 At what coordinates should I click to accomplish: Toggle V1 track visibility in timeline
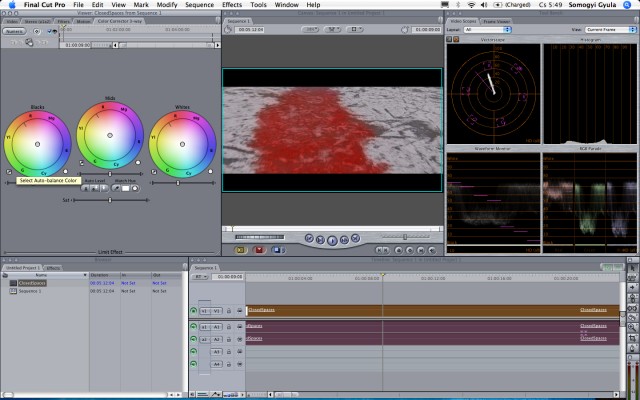pos(194,311)
